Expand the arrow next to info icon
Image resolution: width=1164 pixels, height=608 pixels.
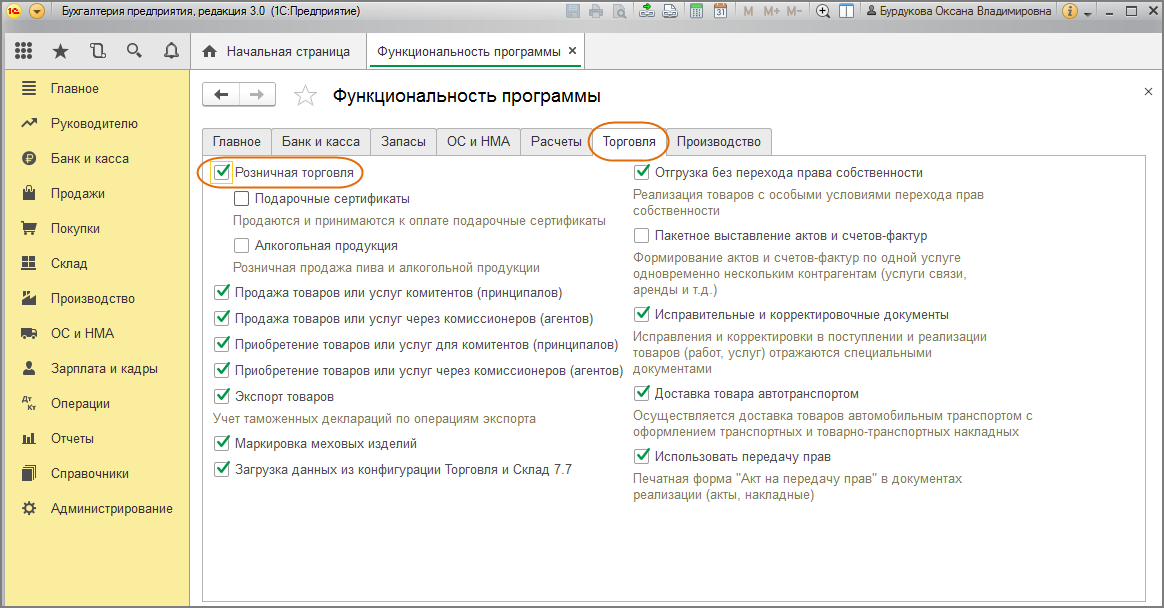click(x=1088, y=13)
